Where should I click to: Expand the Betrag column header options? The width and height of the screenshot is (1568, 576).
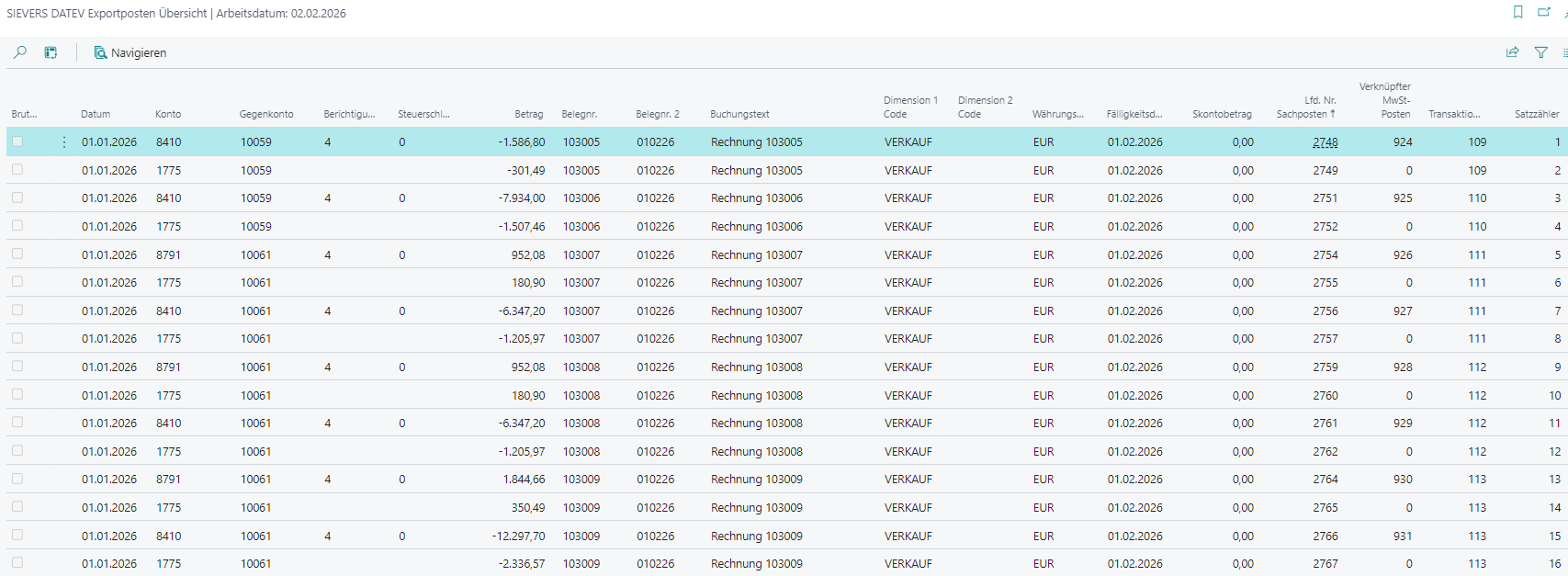pos(528,114)
